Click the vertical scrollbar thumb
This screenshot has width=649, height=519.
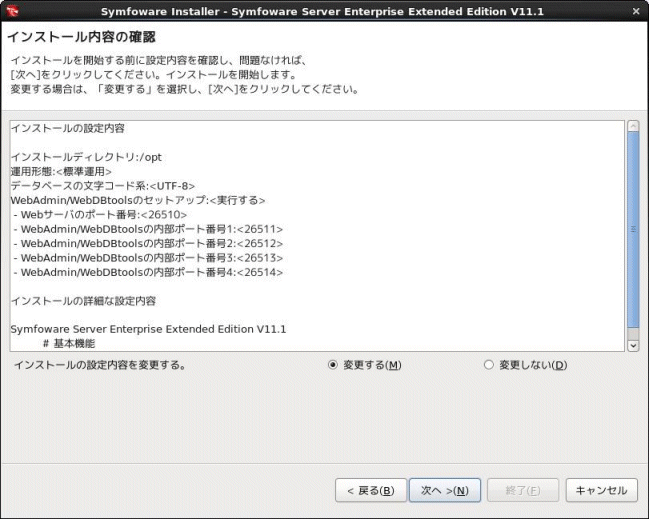633,230
